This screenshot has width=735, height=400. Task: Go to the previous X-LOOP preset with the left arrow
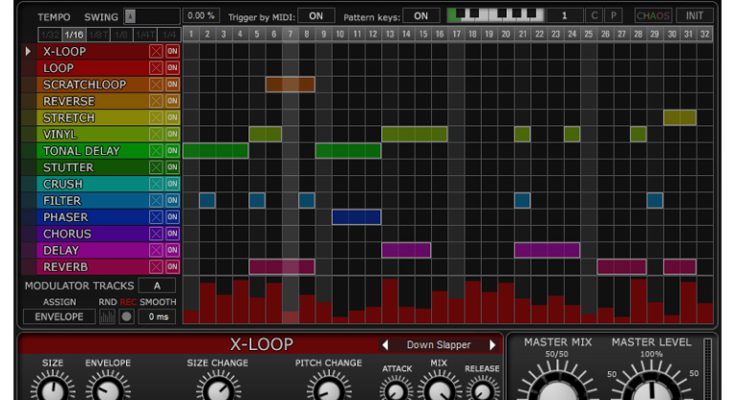386,345
